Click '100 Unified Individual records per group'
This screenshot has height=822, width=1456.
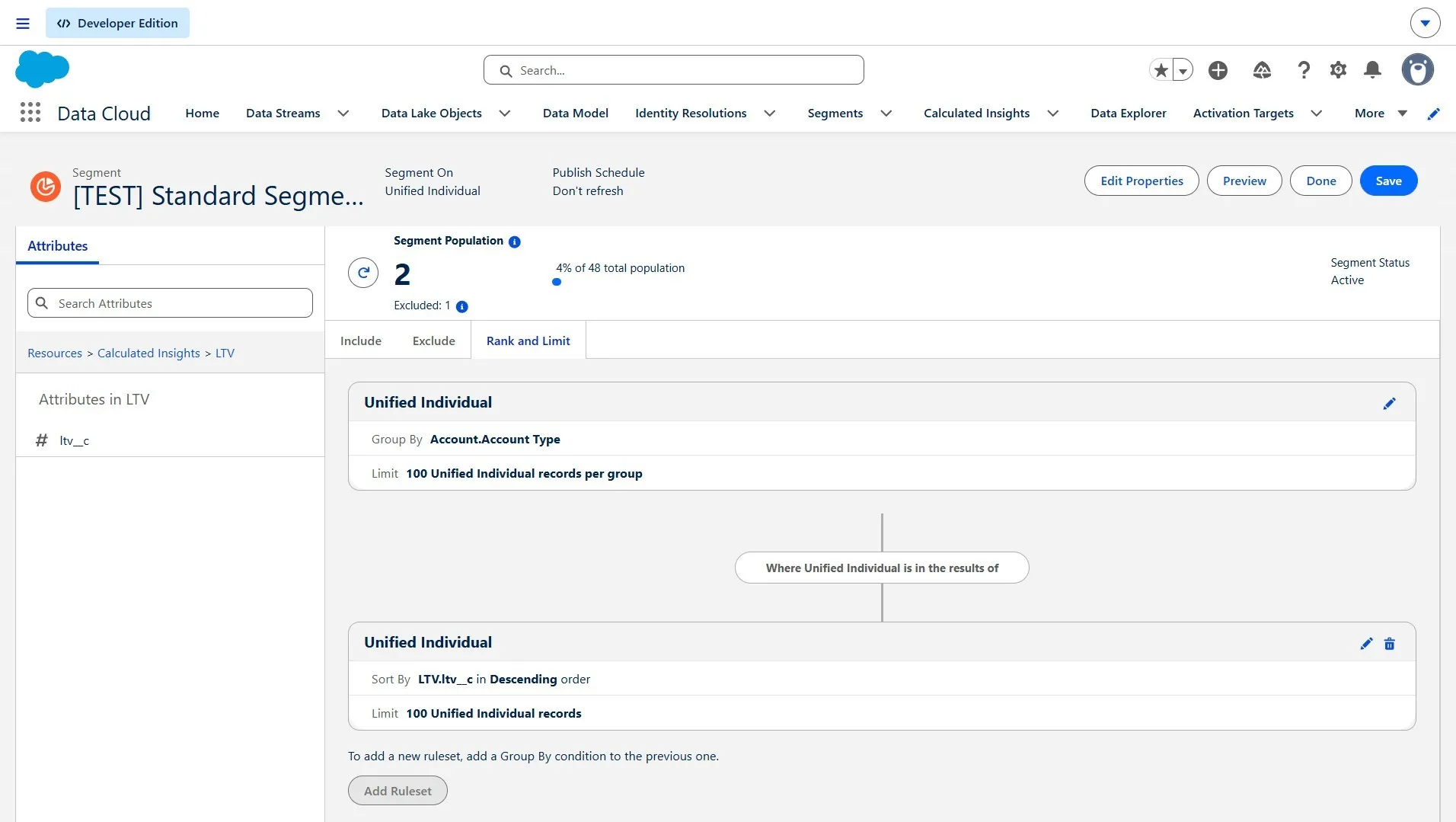[x=524, y=474]
